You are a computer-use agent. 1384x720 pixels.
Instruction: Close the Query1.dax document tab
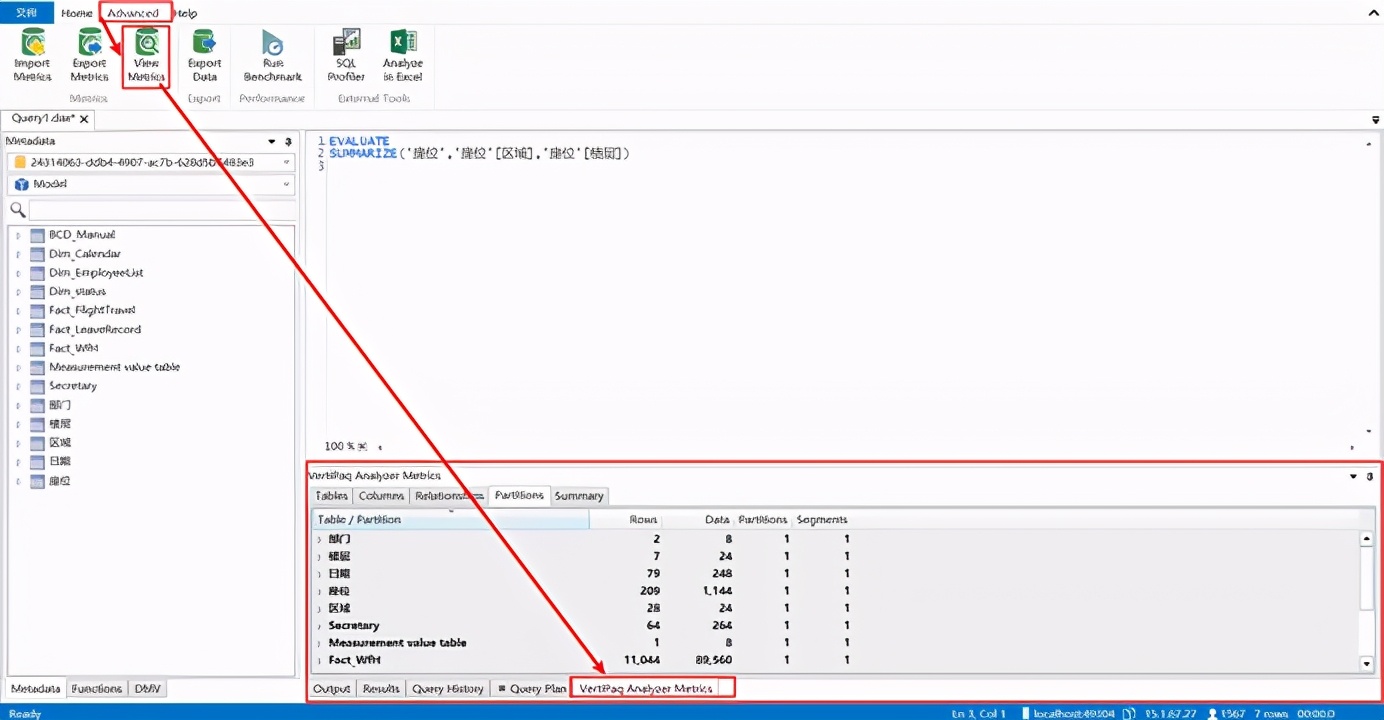85,119
